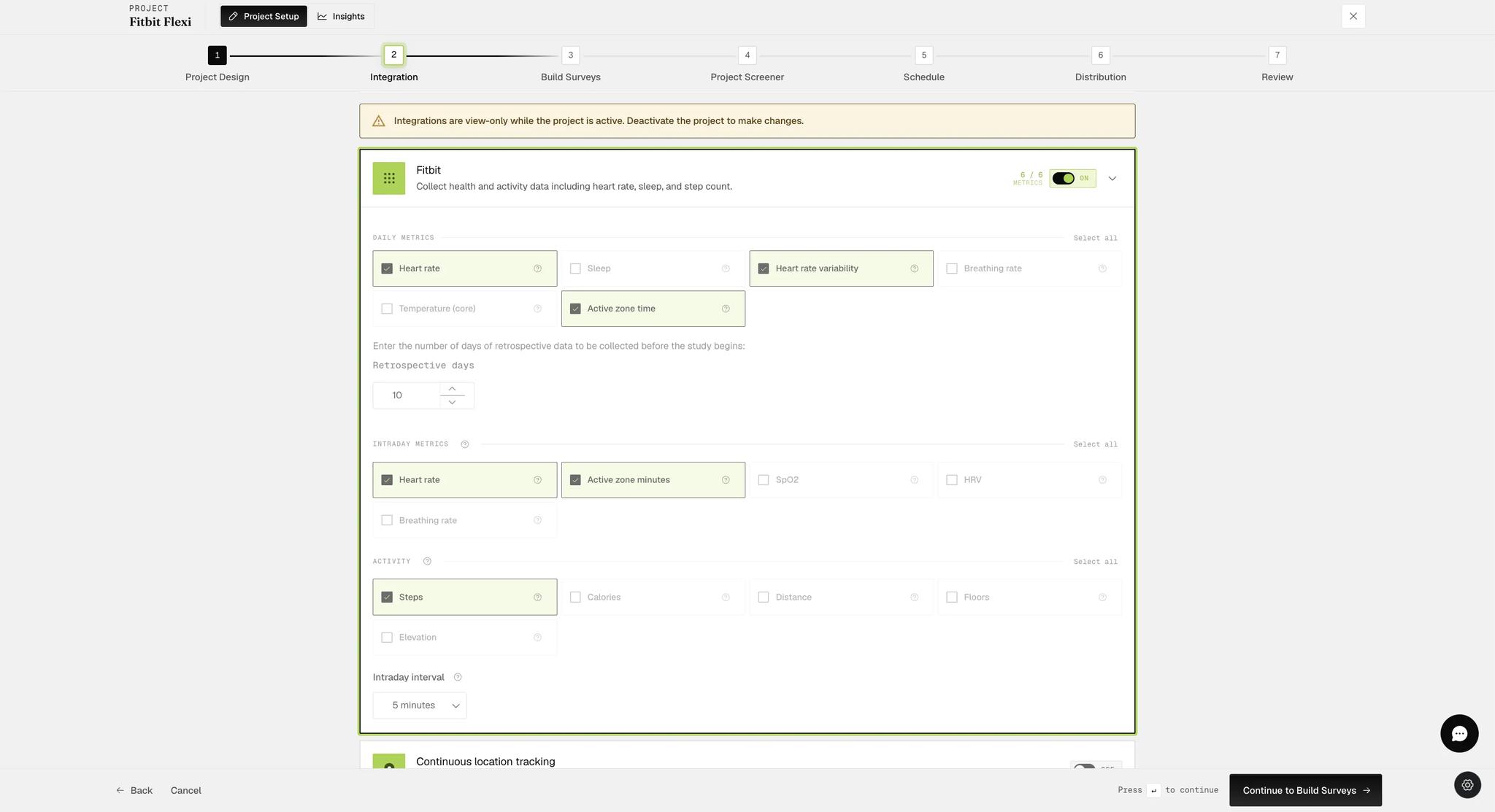Decrease retrospective days with down arrow
The image size is (1495, 812).
coord(452,402)
